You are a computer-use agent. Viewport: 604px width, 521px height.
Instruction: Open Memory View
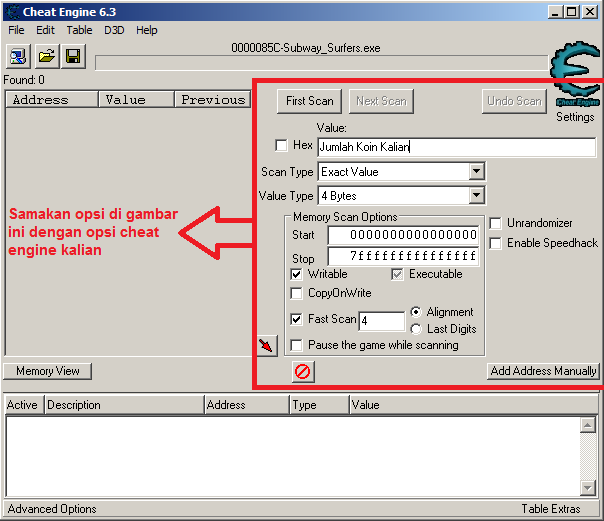click(x=48, y=371)
